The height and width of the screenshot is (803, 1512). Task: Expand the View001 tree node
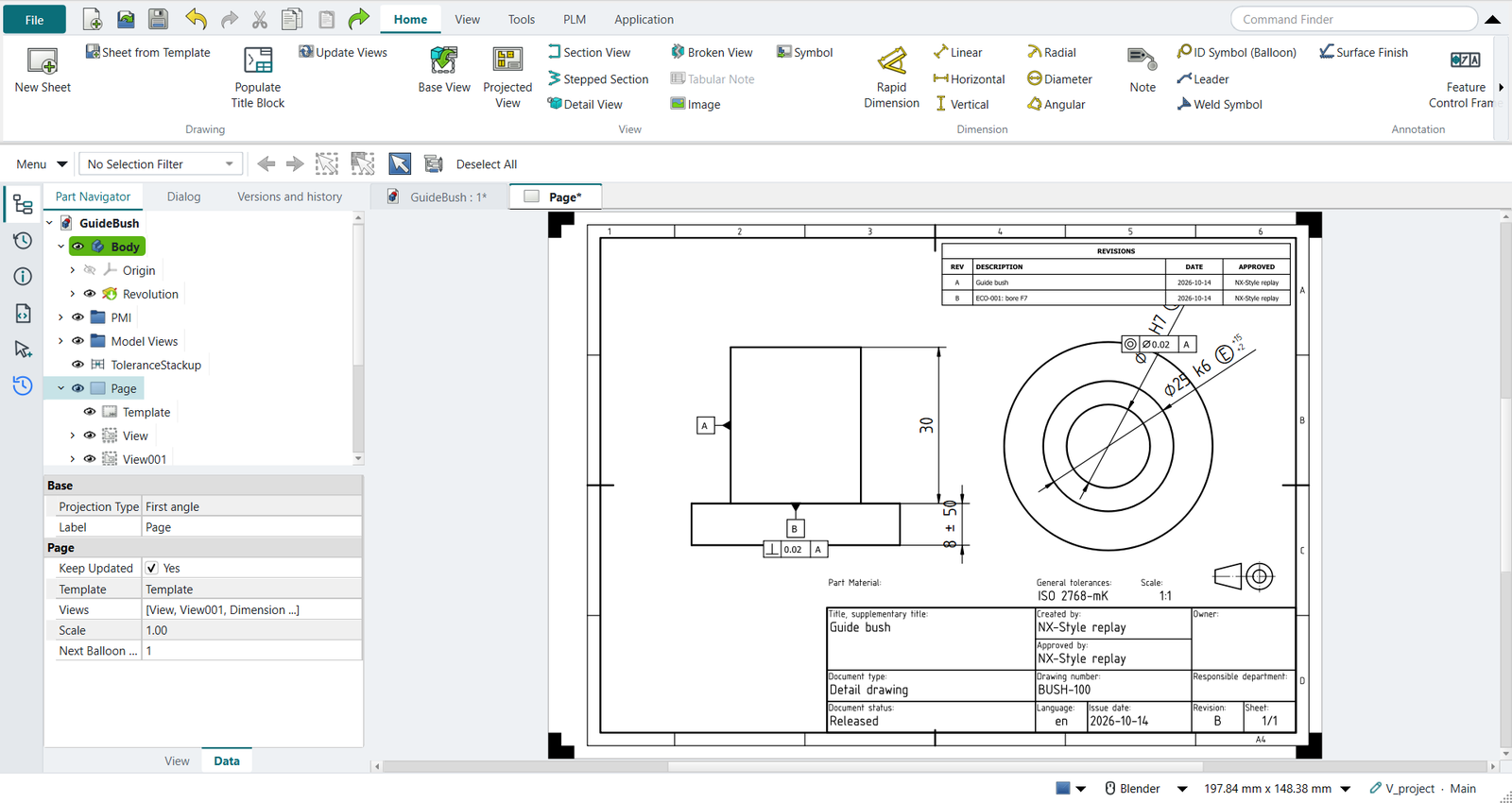tap(73, 459)
